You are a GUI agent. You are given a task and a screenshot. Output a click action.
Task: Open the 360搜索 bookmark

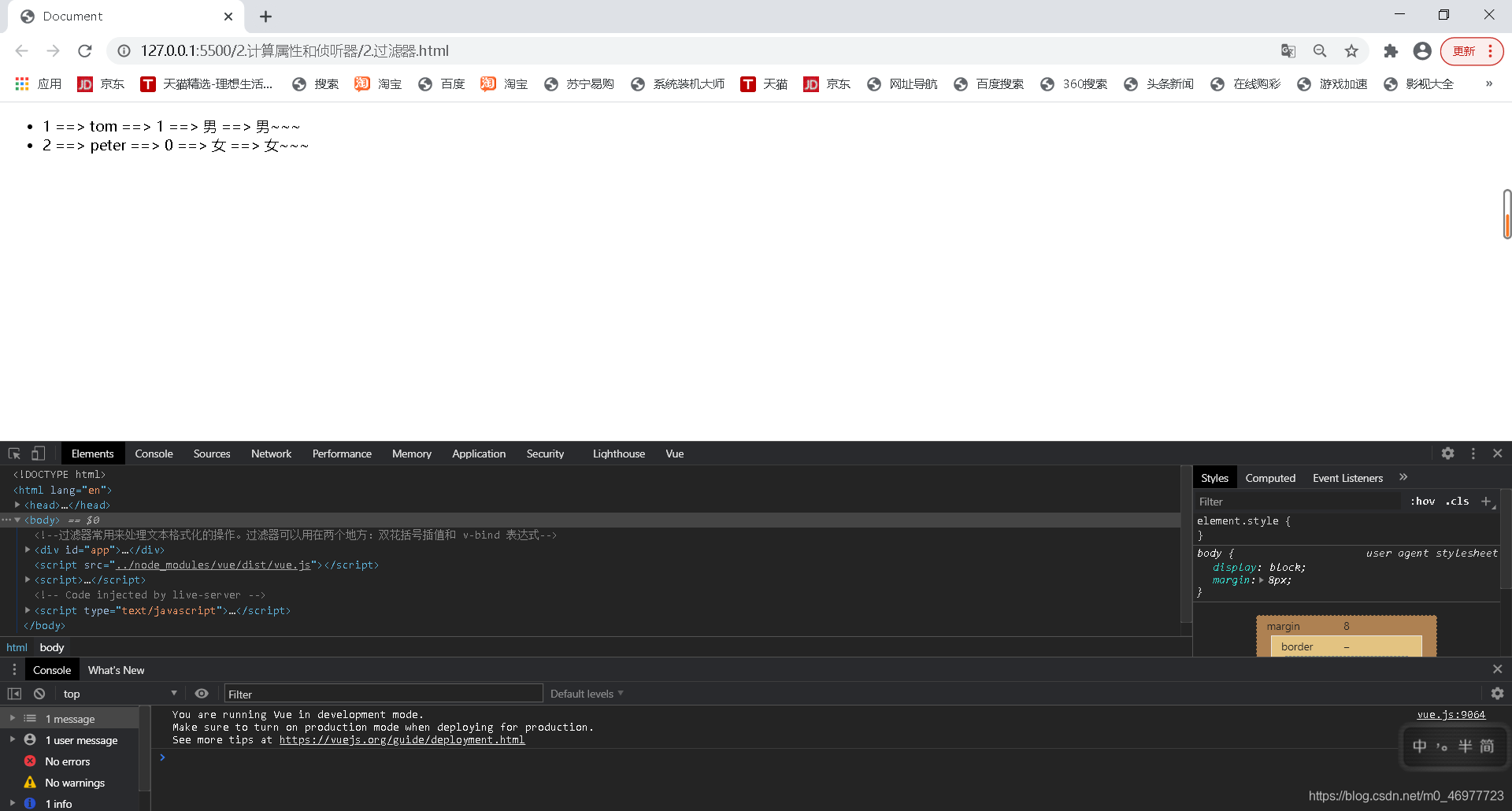[1074, 84]
